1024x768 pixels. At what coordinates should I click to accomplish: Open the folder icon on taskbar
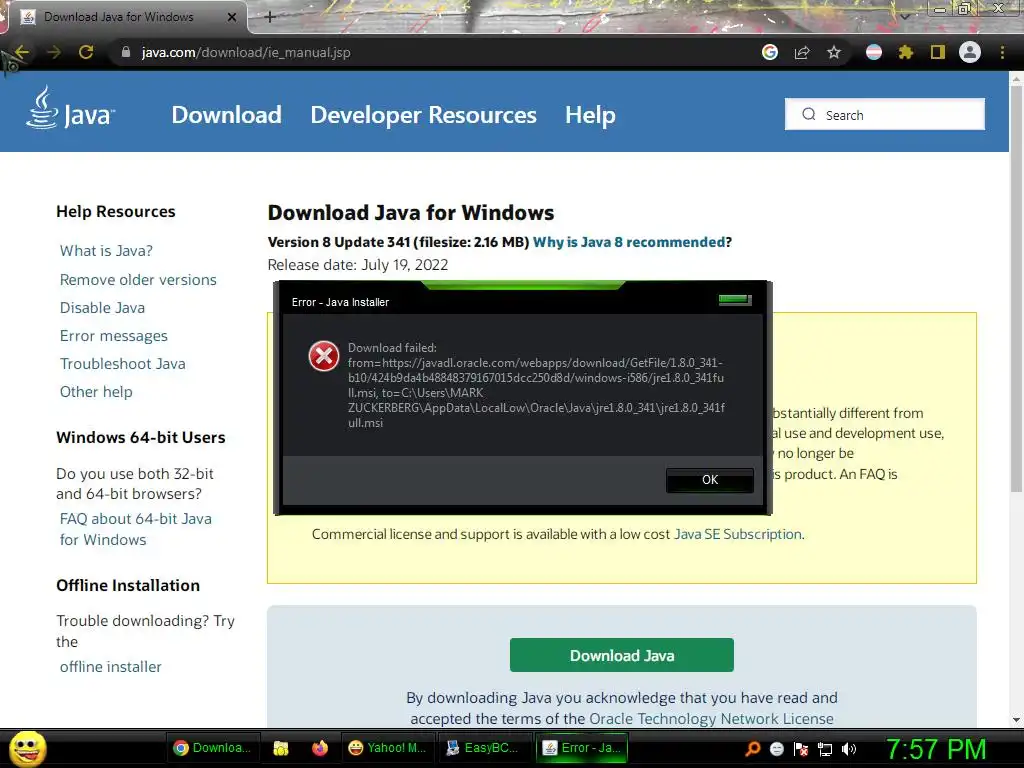tap(281, 748)
